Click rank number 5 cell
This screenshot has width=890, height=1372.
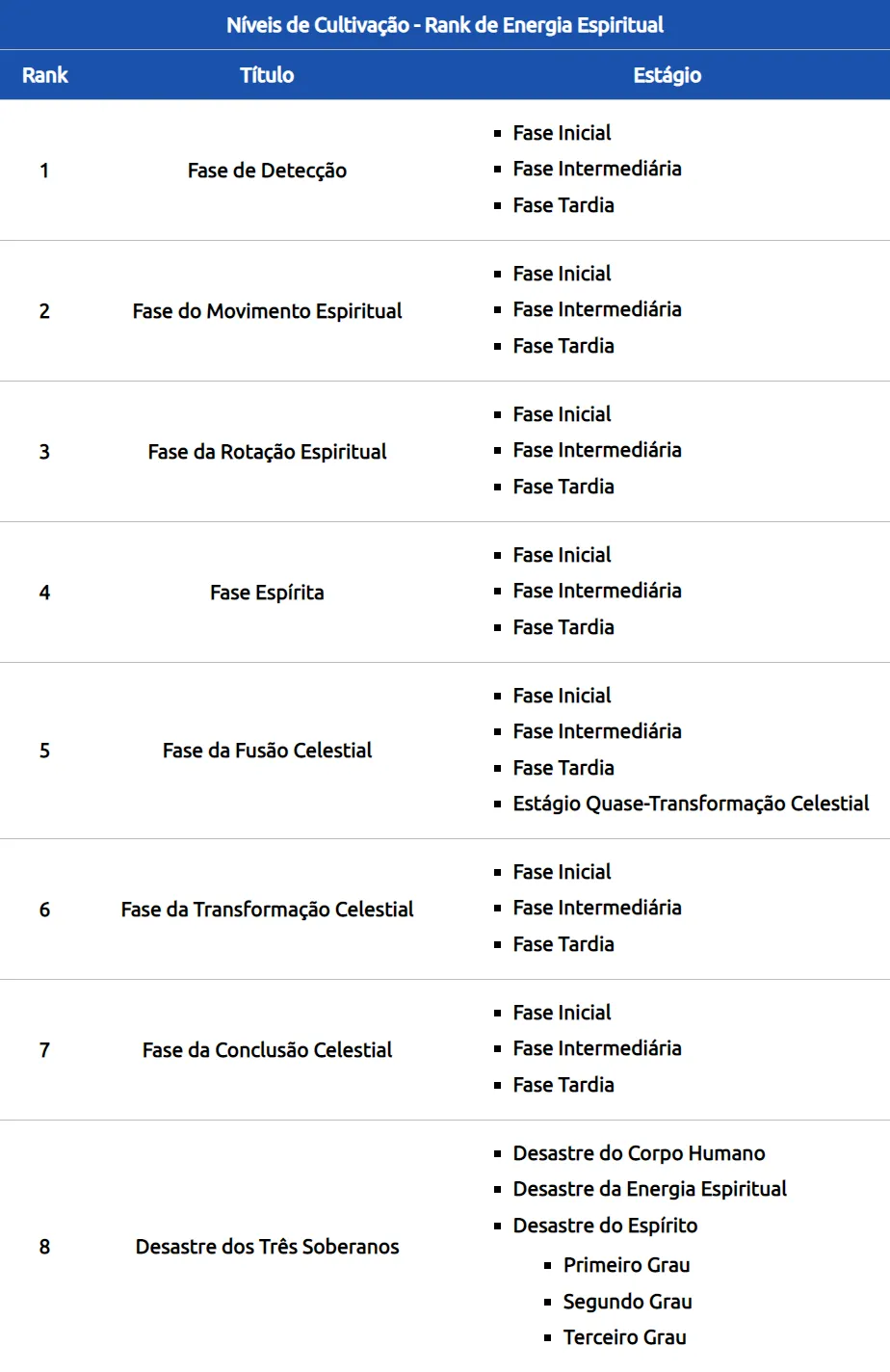tap(44, 751)
